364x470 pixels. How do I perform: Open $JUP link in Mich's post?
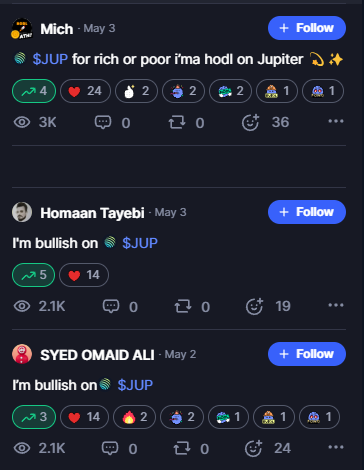50,59
